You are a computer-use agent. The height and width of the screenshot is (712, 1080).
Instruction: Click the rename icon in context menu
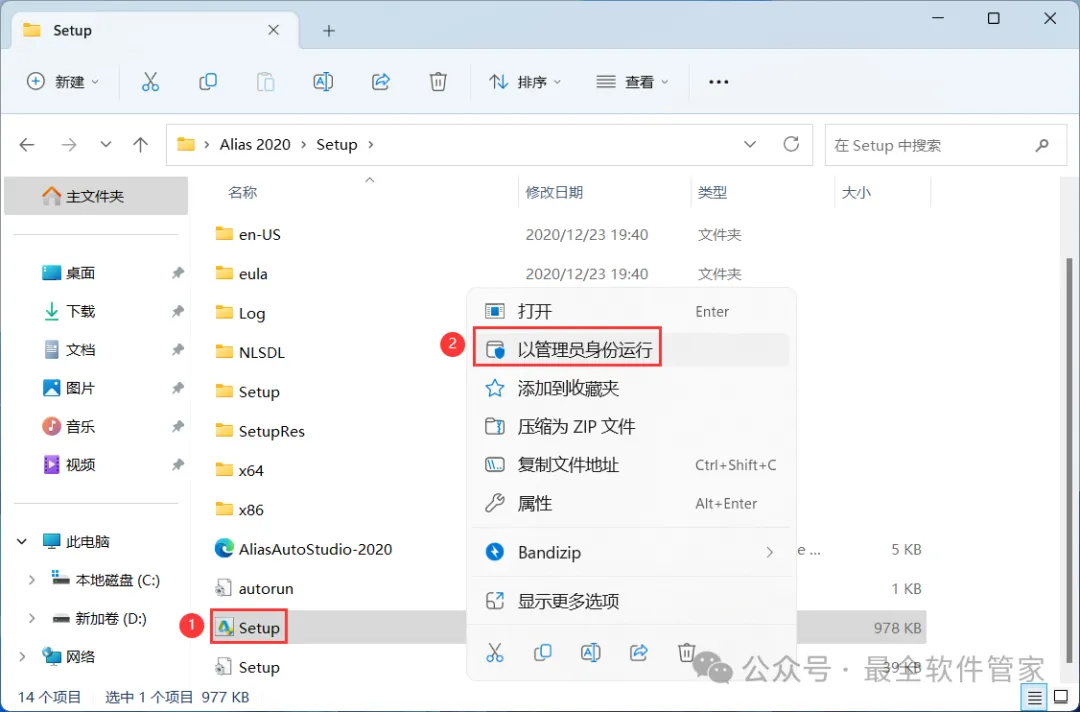coord(590,651)
